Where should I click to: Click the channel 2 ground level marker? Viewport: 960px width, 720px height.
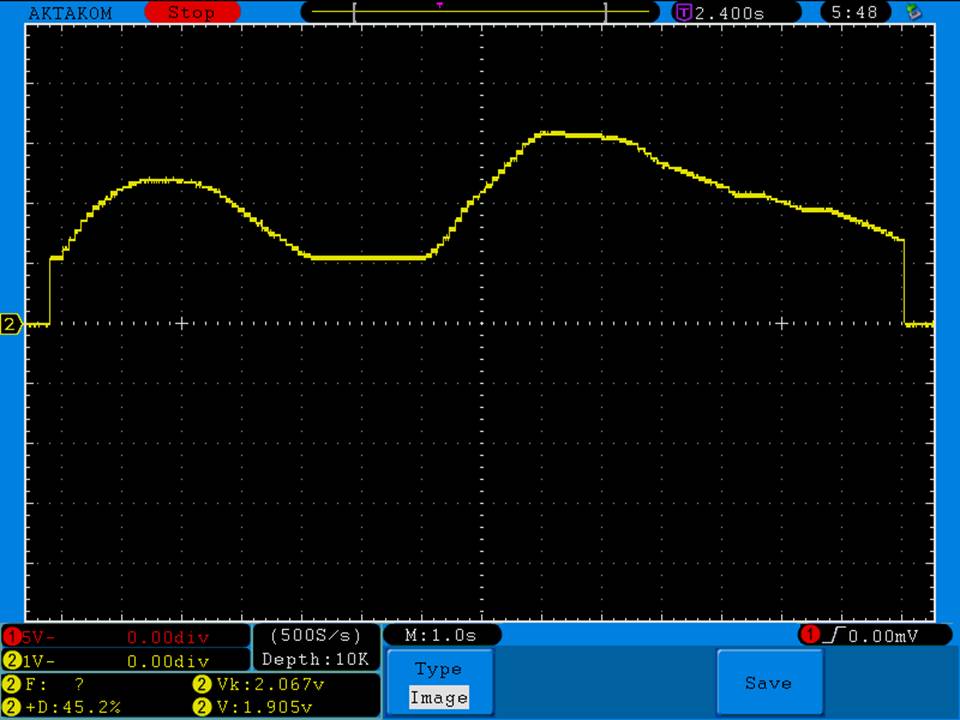coord(10,323)
